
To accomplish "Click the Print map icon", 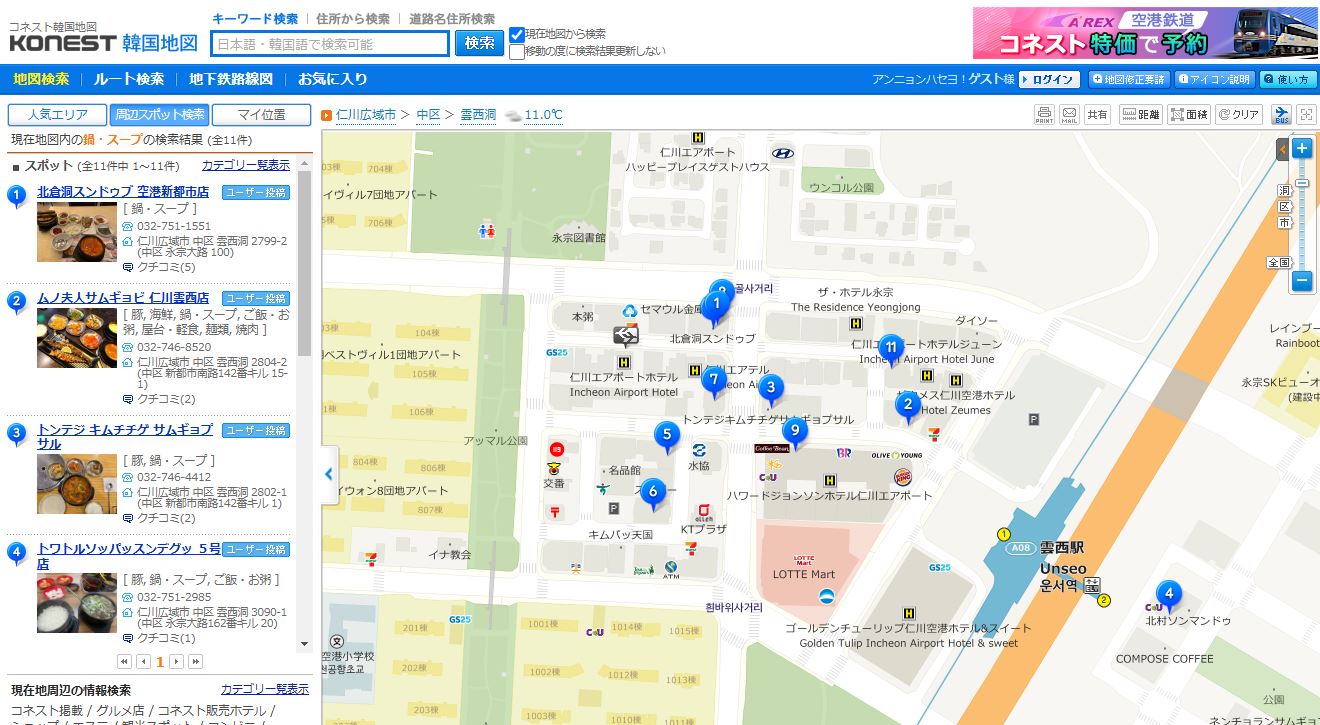I will [x=1044, y=115].
